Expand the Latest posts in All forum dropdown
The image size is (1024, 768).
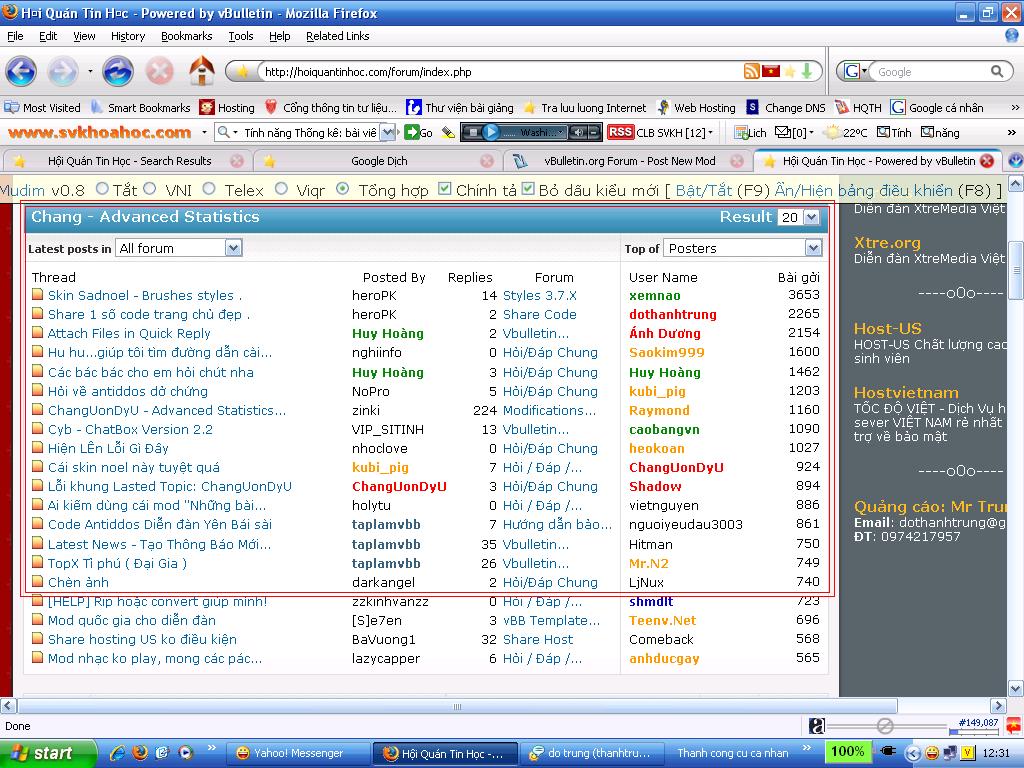(179, 248)
